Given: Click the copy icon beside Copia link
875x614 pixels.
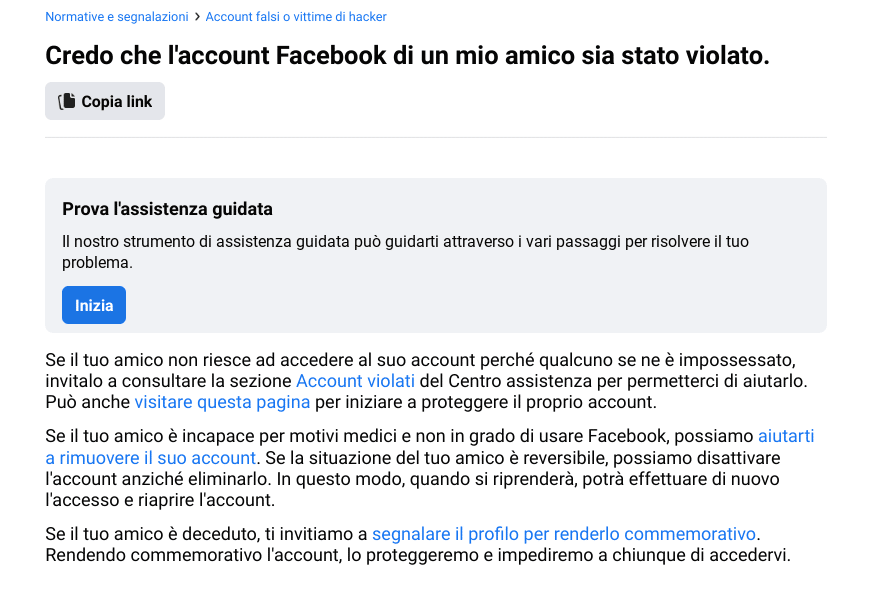Looking at the screenshot, I should tap(67, 101).
